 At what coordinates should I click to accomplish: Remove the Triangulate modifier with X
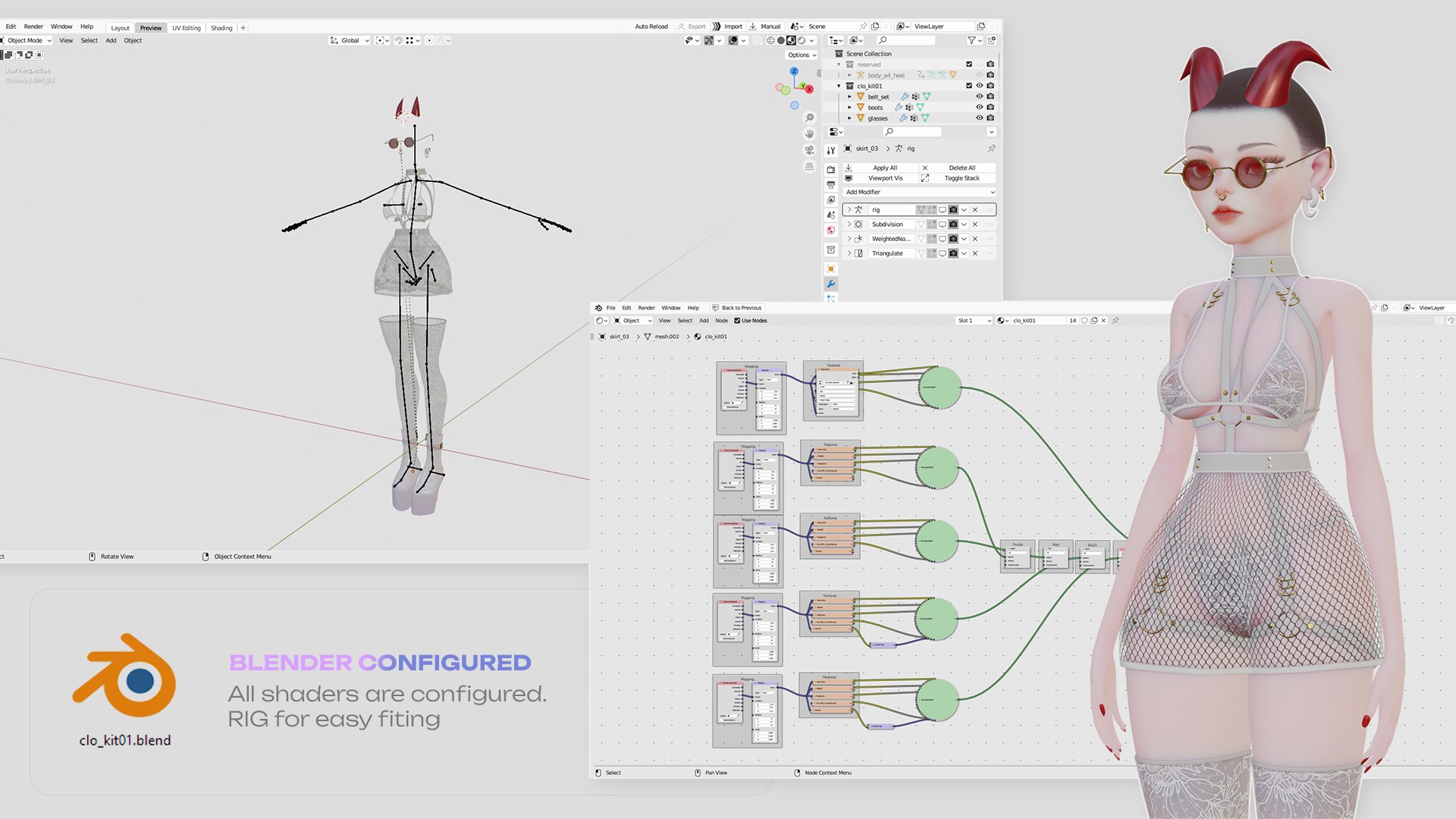click(975, 253)
